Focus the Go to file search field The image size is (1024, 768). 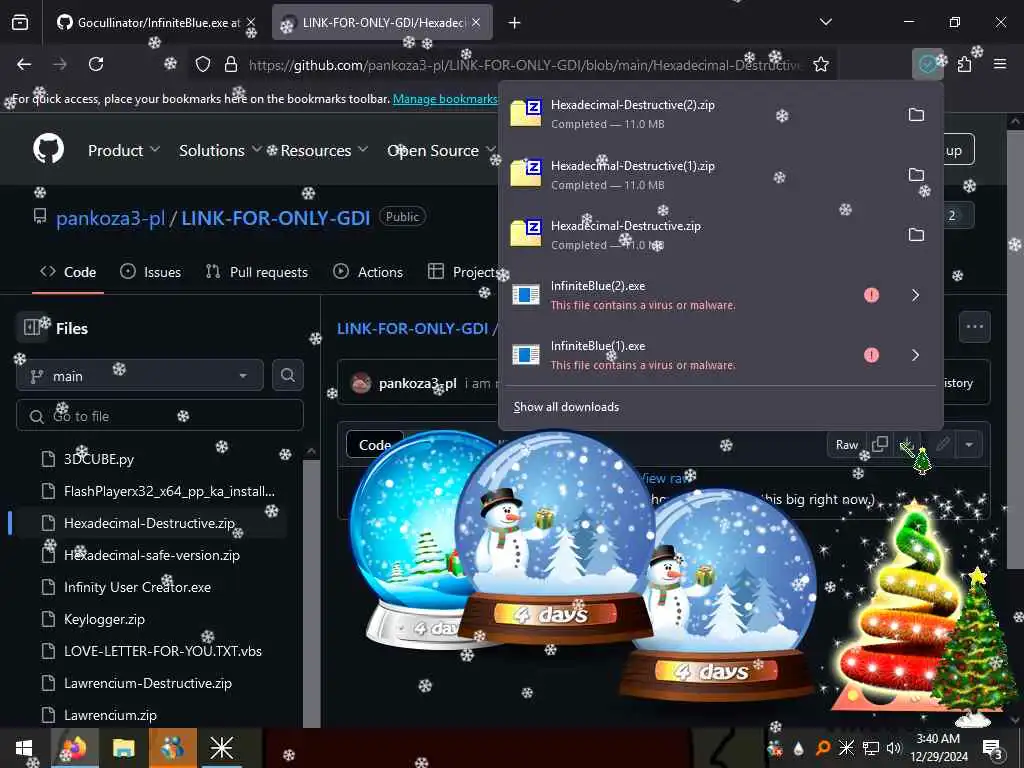tap(160, 416)
